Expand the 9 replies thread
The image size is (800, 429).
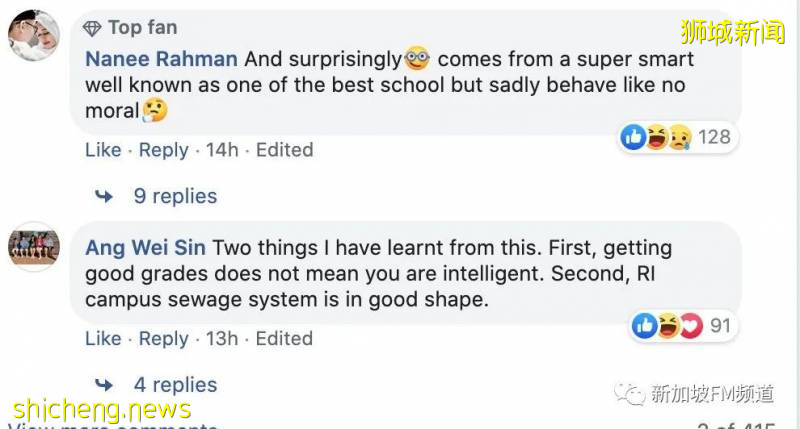[175, 196]
